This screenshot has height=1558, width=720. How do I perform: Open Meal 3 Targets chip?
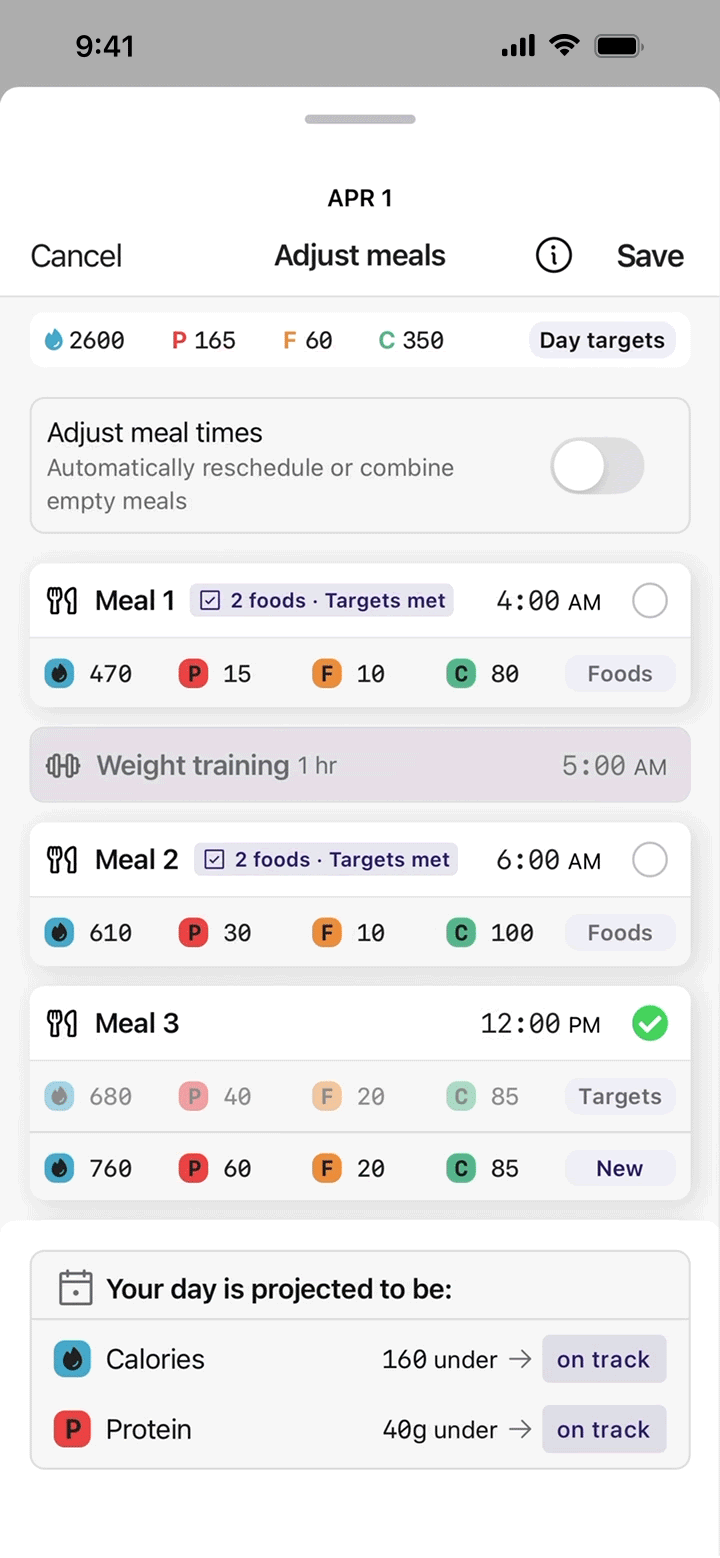click(x=619, y=1097)
